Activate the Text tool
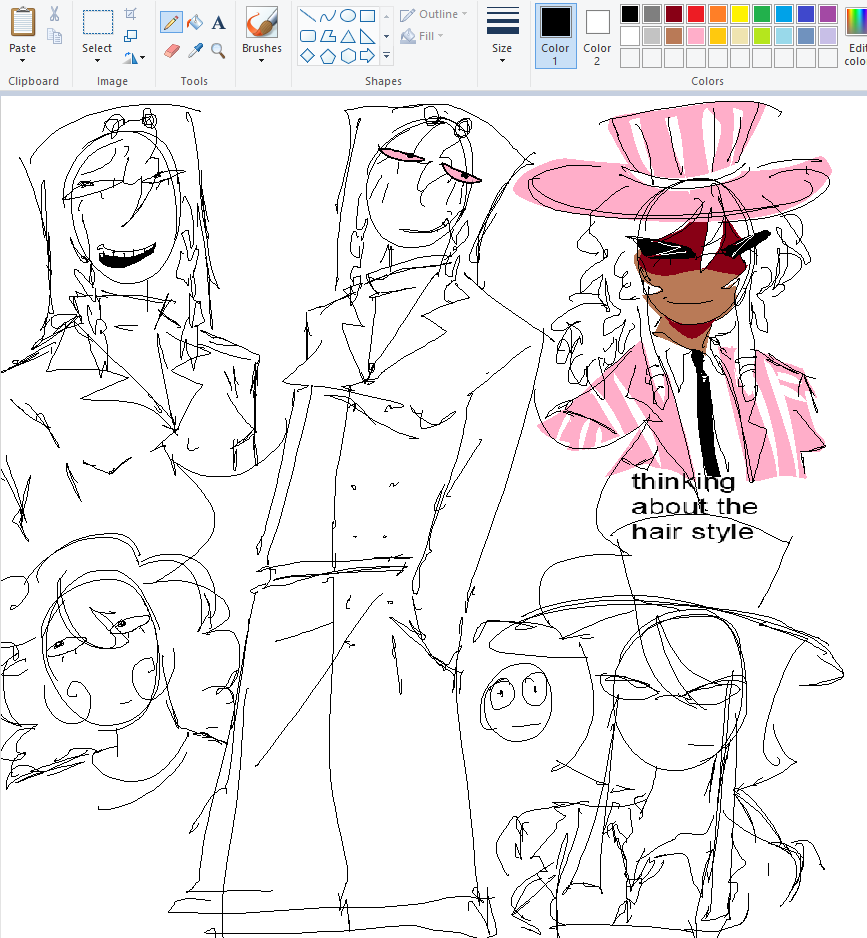This screenshot has height=938, width=867. tap(218, 23)
